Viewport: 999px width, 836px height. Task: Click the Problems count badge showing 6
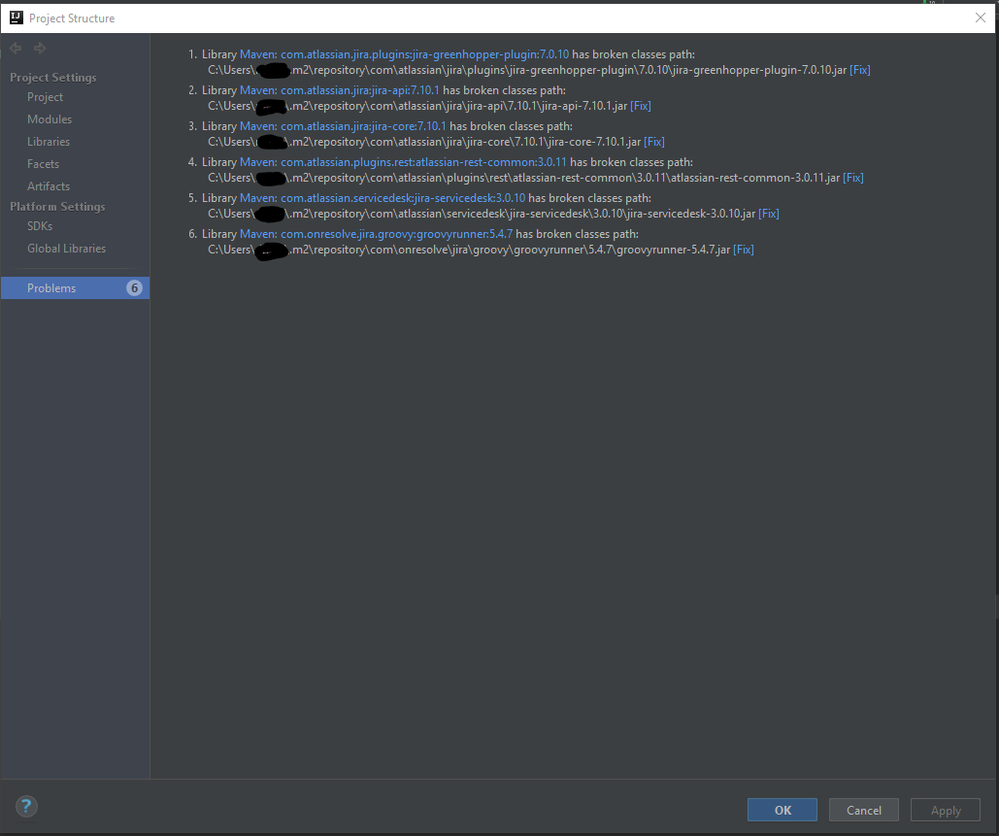click(x=134, y=288)
